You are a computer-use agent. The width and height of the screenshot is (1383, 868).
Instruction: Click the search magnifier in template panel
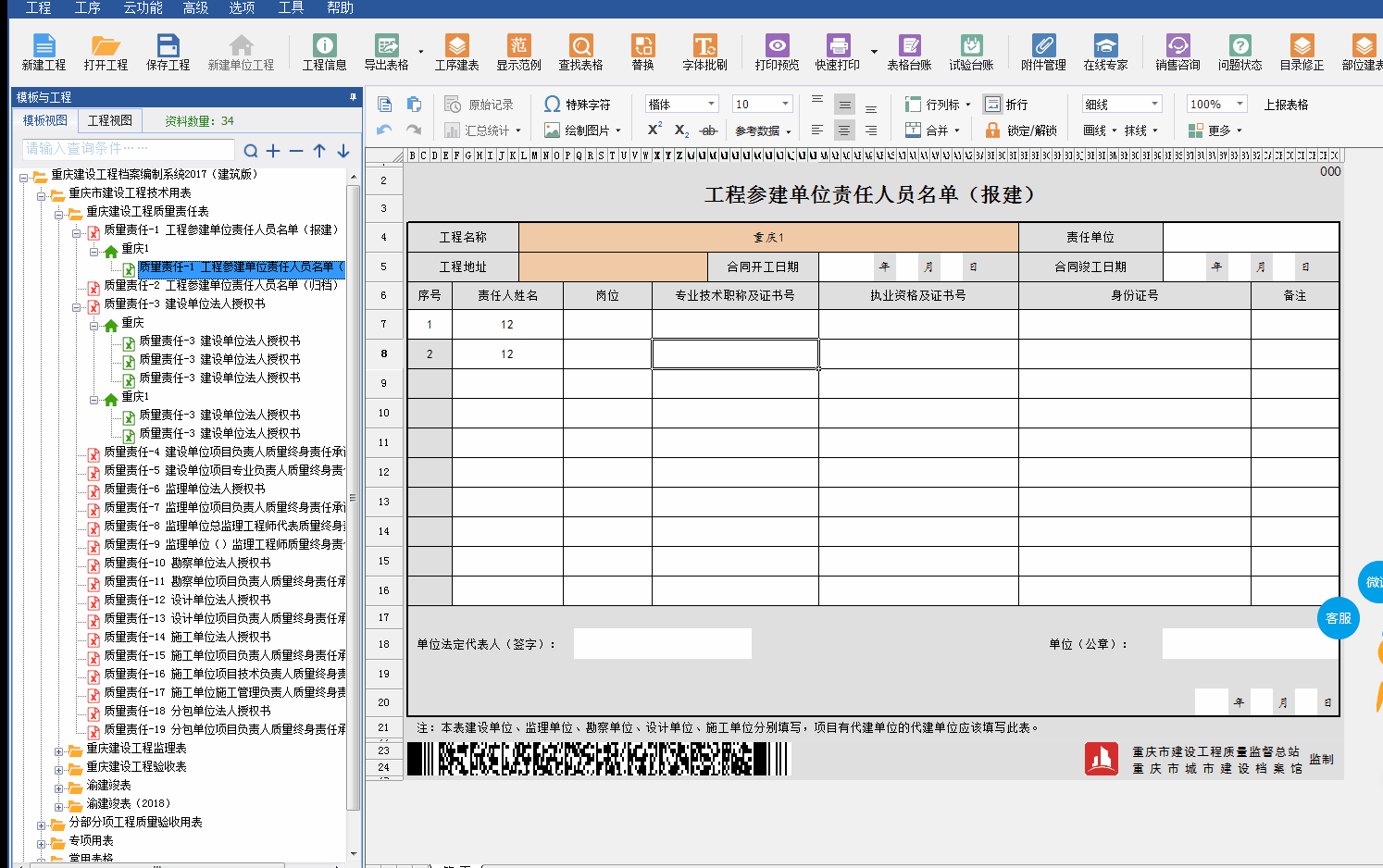pyautogui.click(x=251, y=151)
